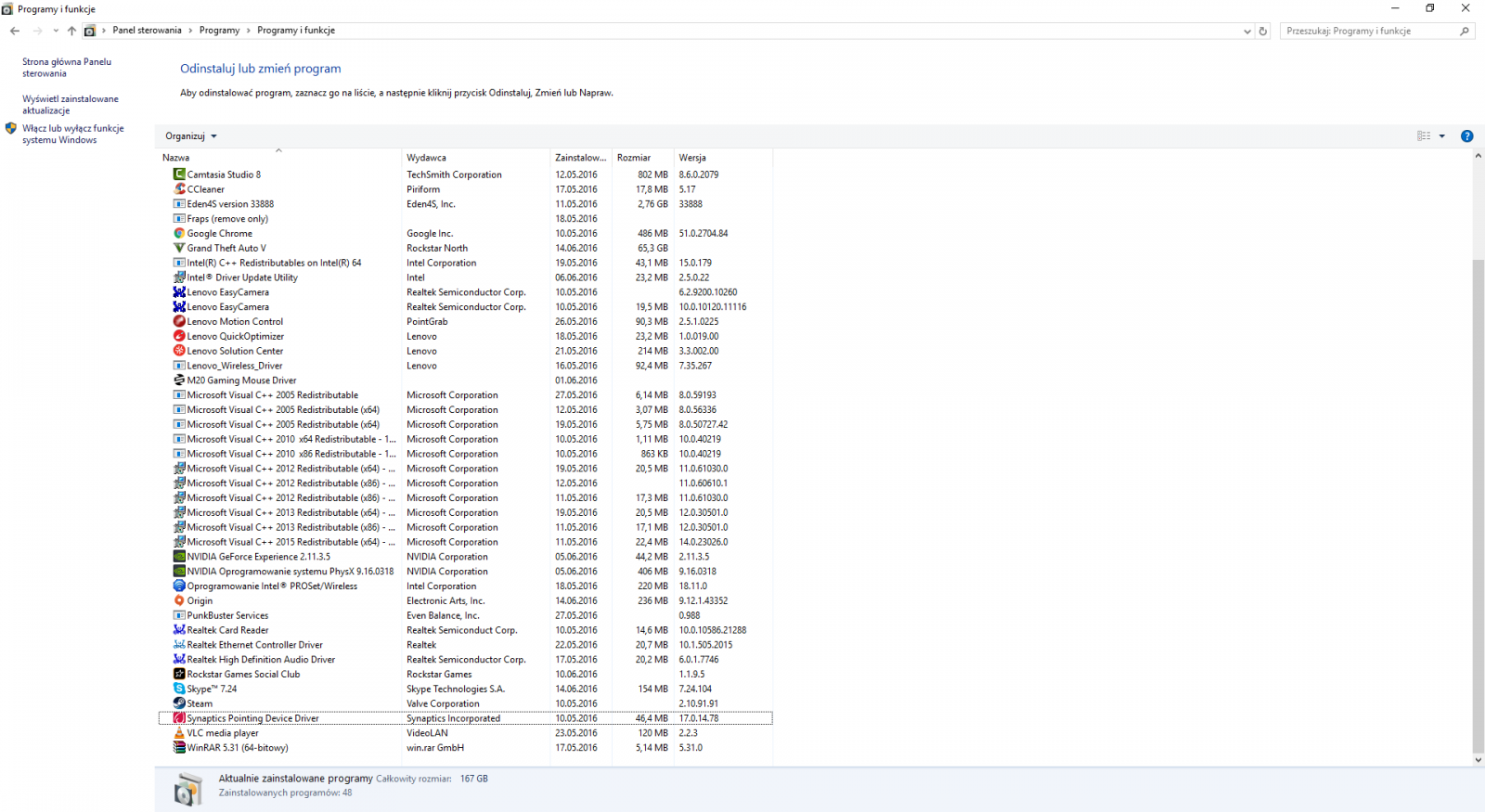This screenshot has width=1485, height=812.
Task: Click the VLC media player cone icon
Action: 179,733
